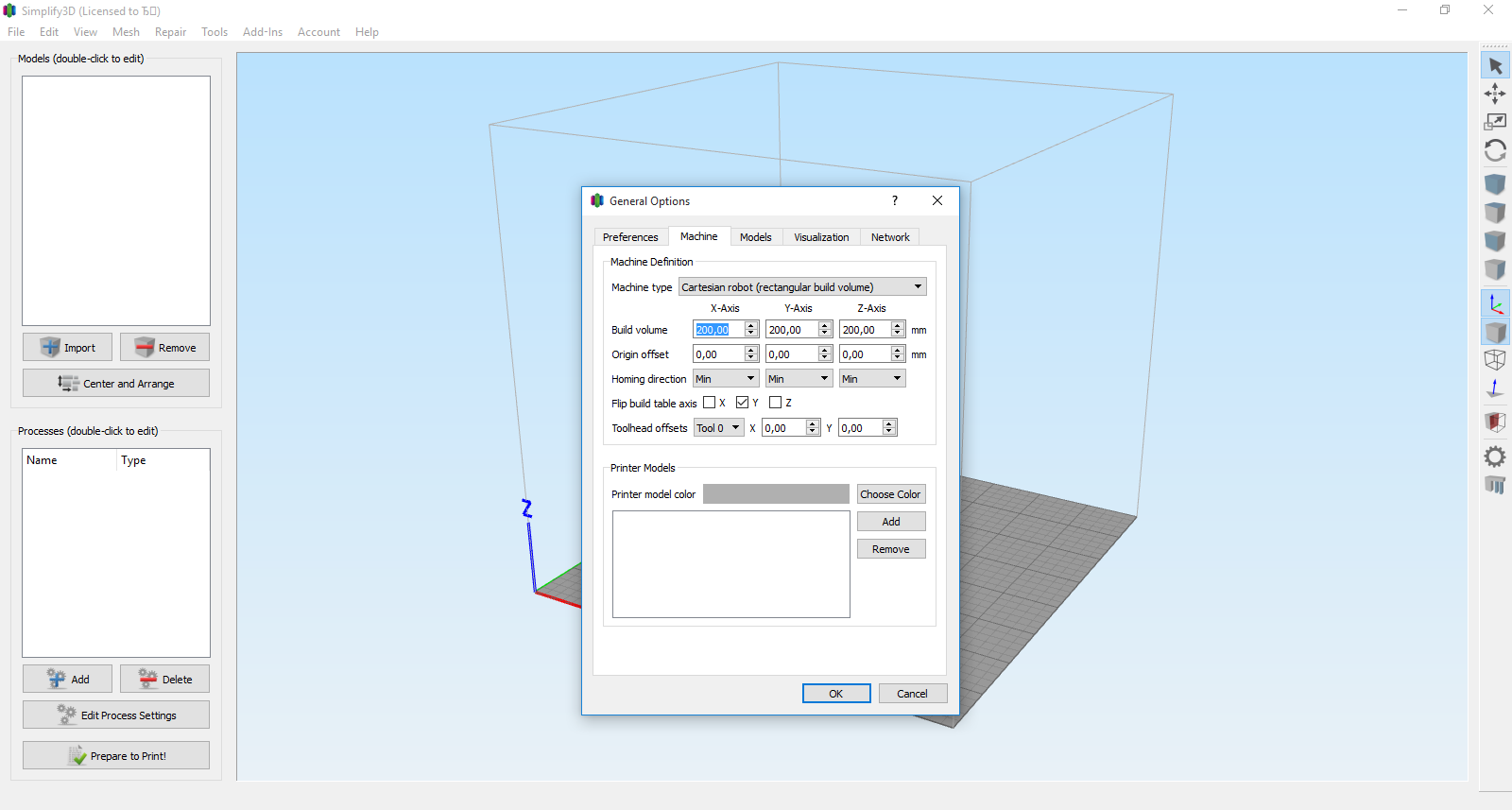
Task: Click Delete process button
Action: point(164,679)
